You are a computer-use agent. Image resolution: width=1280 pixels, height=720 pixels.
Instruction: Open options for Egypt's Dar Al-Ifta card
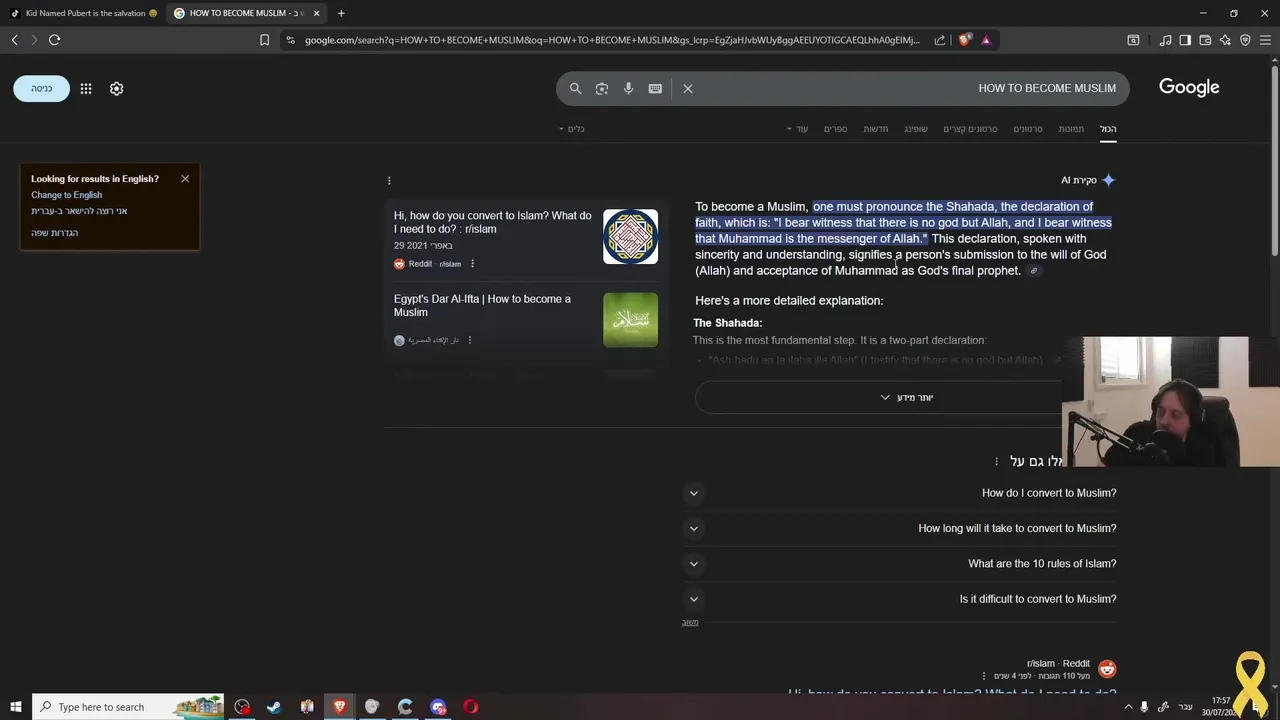tap(470, 340)
